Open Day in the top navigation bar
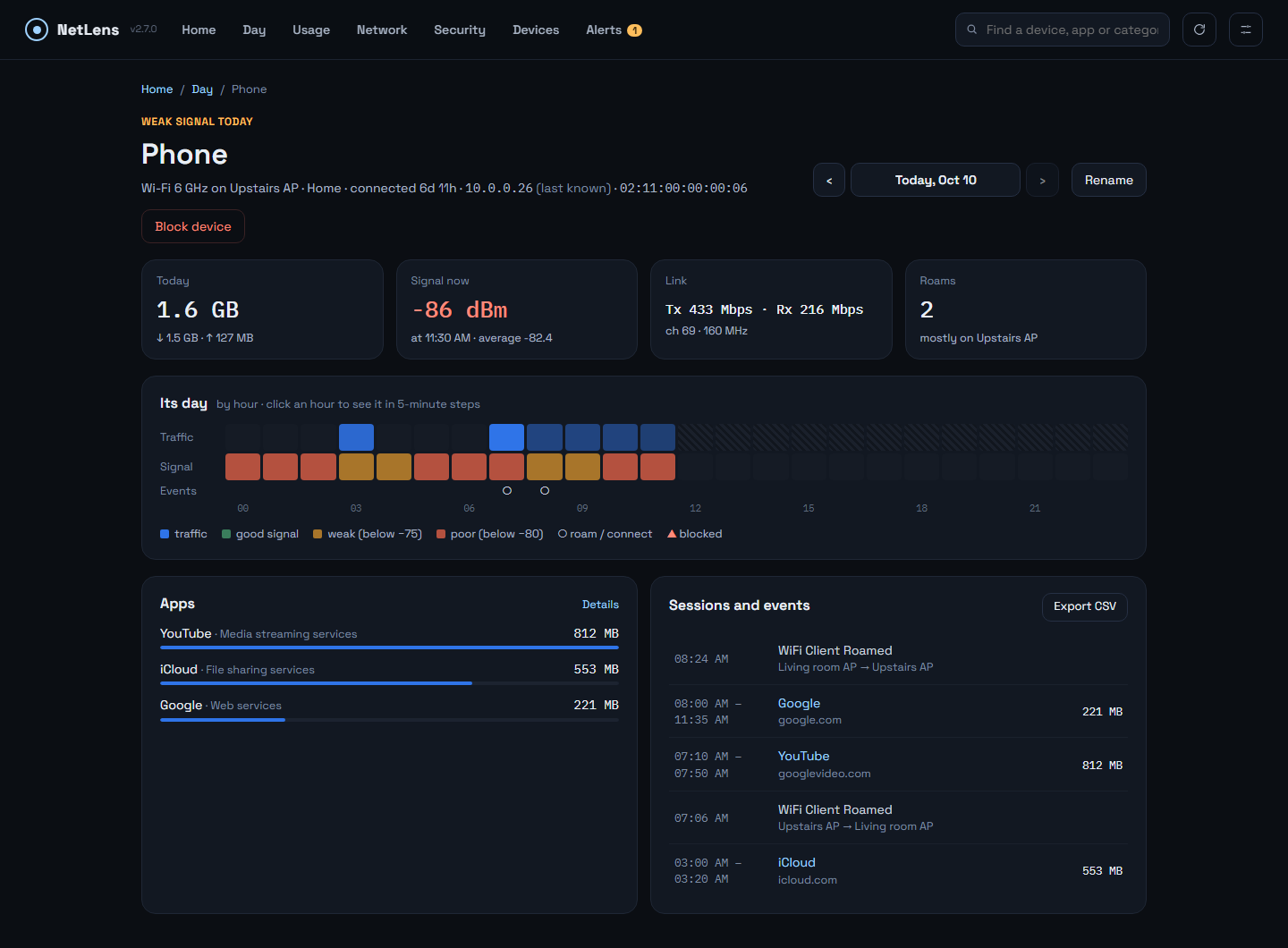The width and height of the screenshot is (1288, 948). (x=254, y=30)
